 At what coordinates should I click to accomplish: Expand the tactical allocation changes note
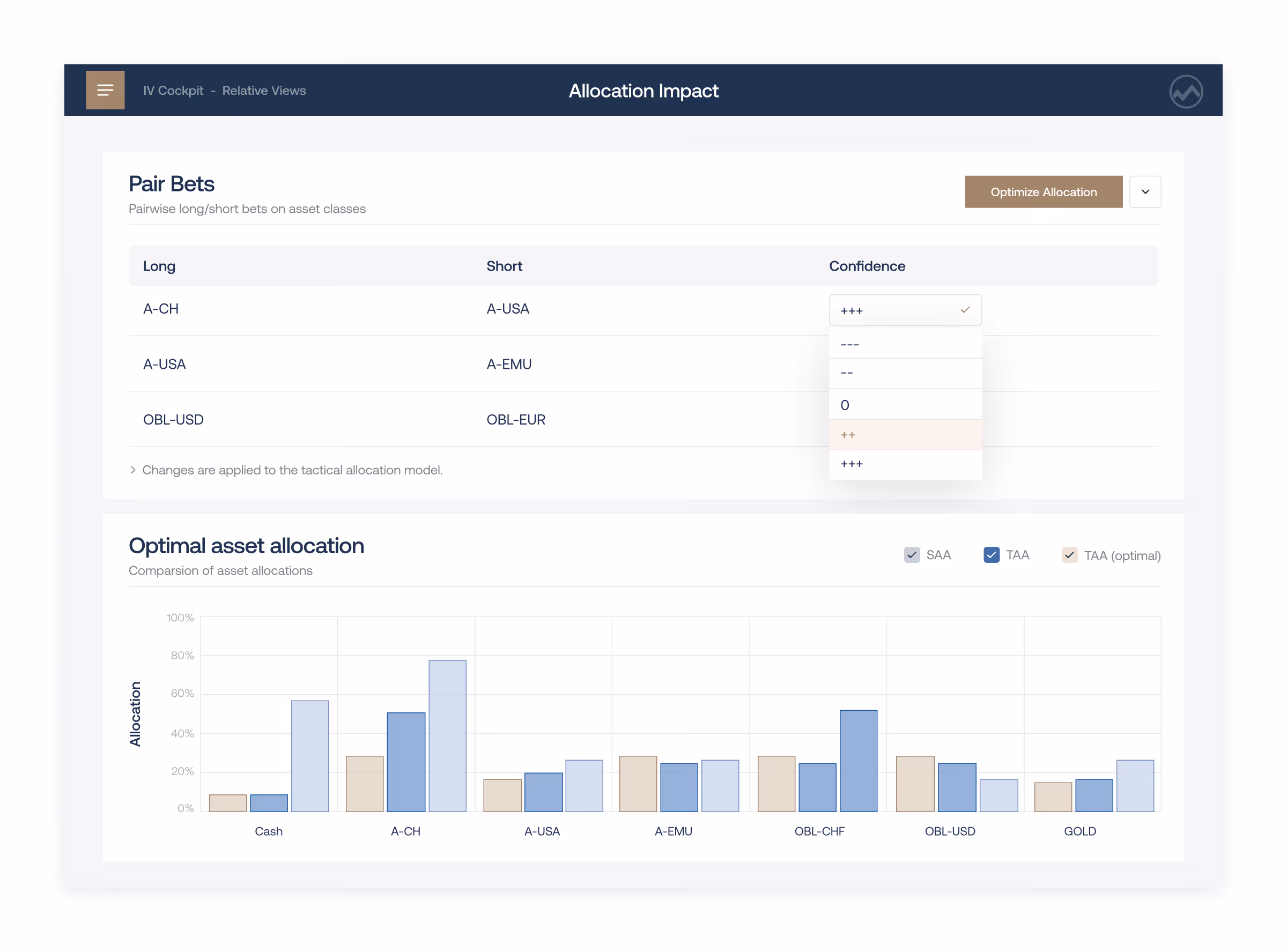coord(292,470)
